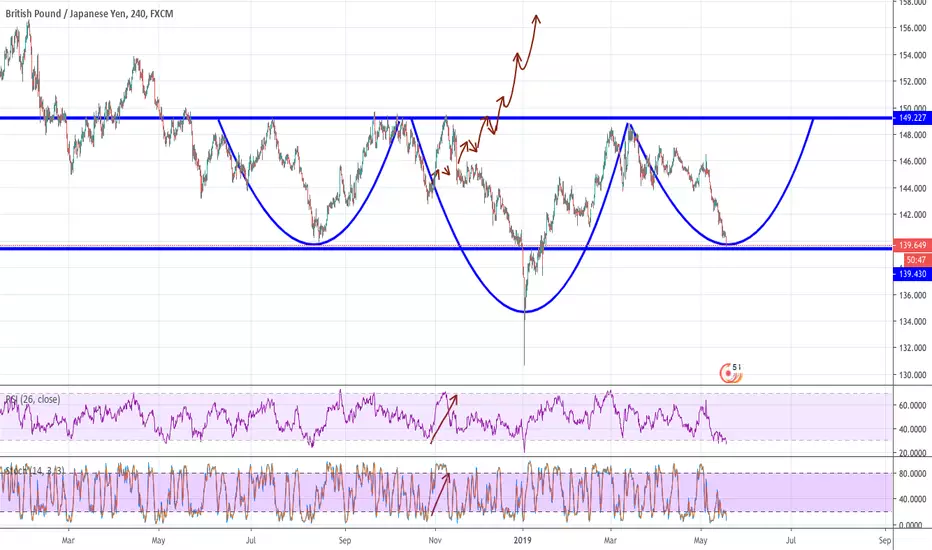
Task: Click the 148.000 price axis value
Action: point(912,135)
